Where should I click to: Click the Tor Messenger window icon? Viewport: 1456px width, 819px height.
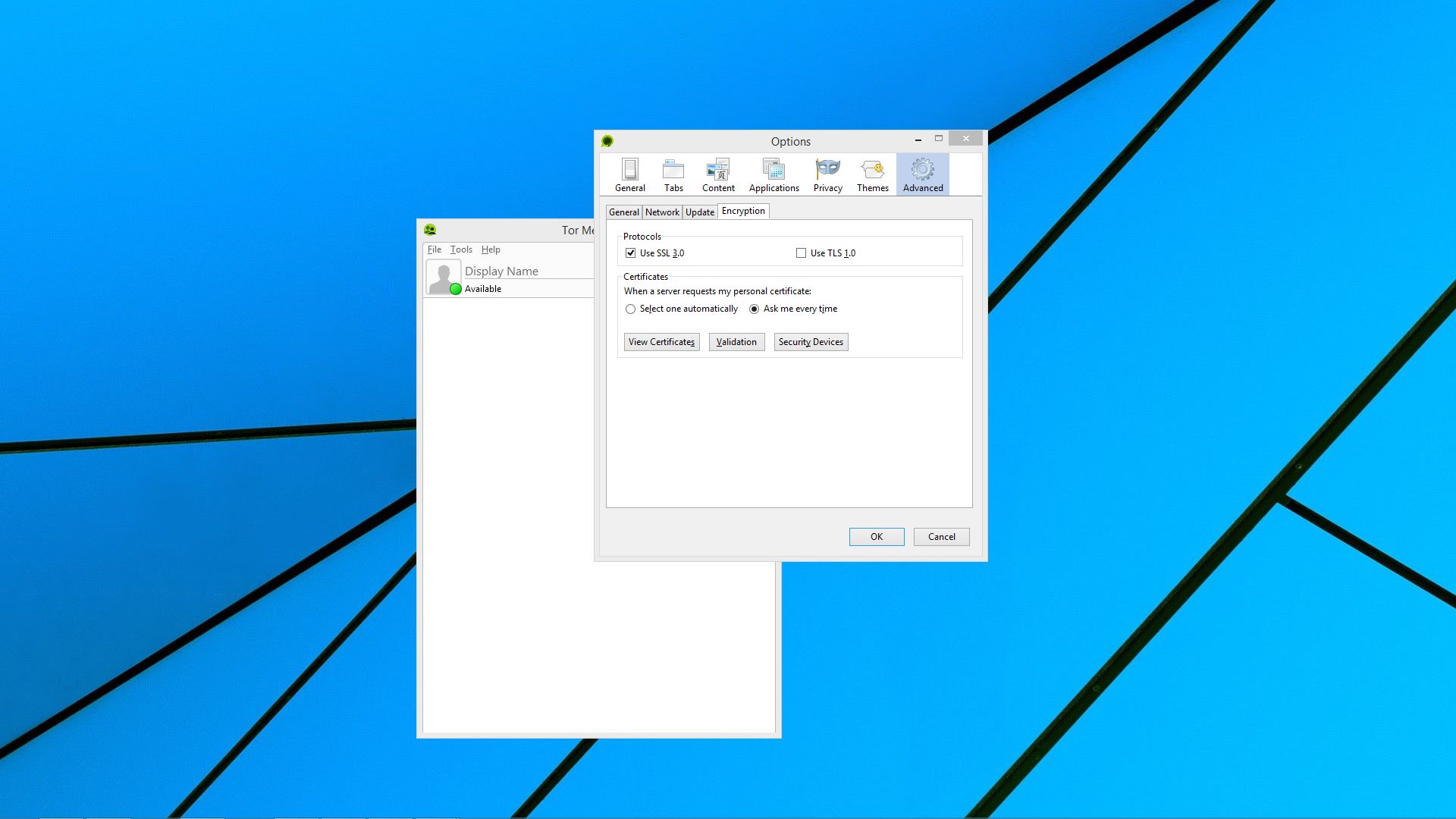click(x=430, y=230)
